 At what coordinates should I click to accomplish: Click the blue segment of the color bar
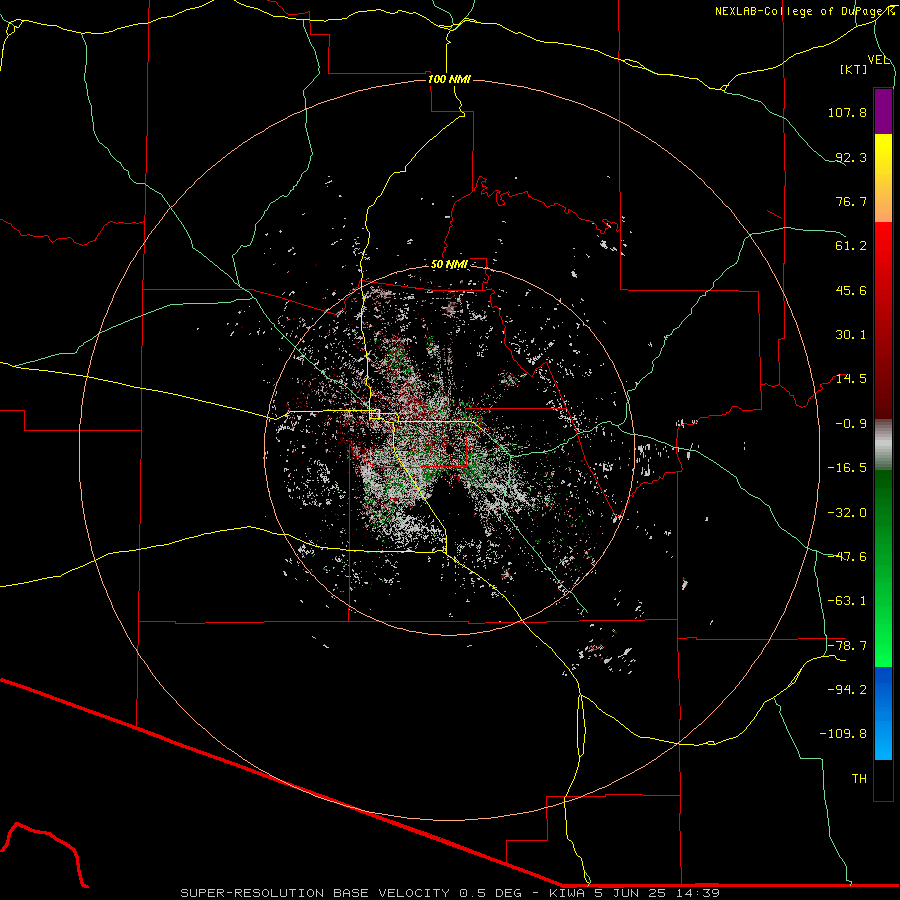point(883,713)
